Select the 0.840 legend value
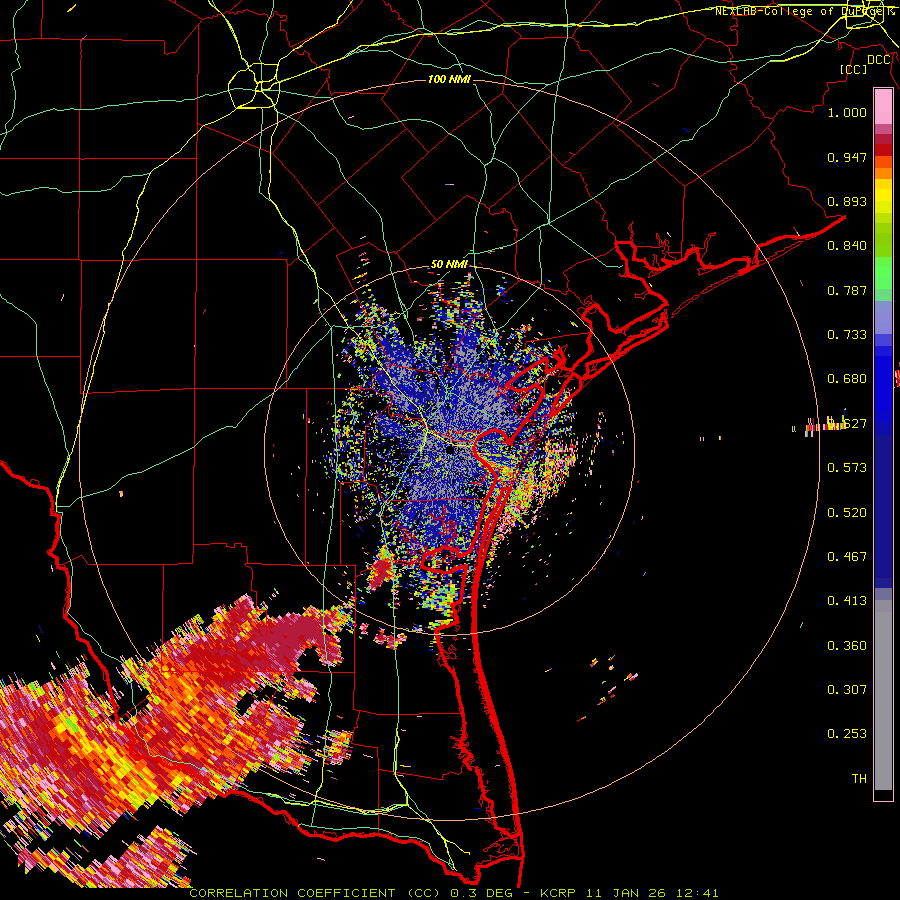The height and width of the screenshot is (900, 900). pyautogui.click(x=847, y=246)
